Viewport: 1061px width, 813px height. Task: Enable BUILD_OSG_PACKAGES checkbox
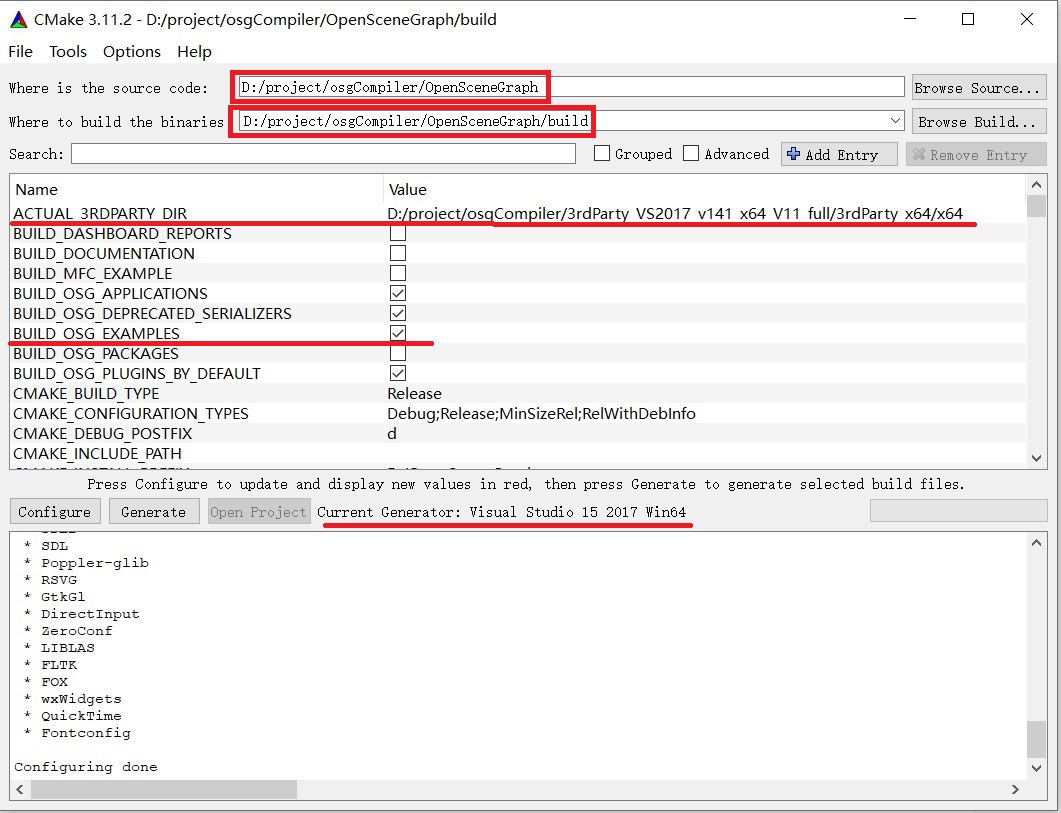point(398,353)
